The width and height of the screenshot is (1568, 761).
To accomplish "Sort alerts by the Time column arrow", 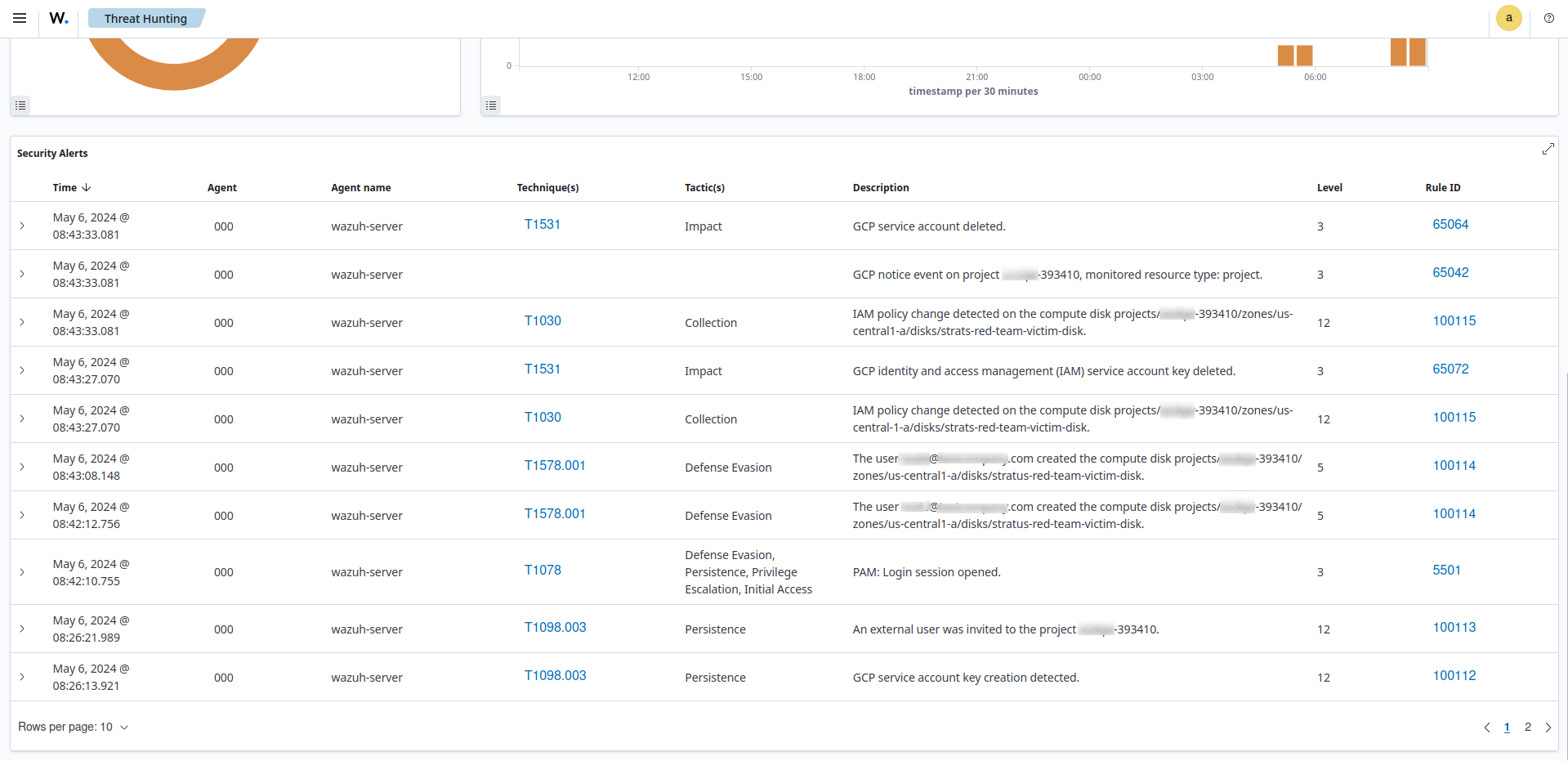I will [87, 187].
